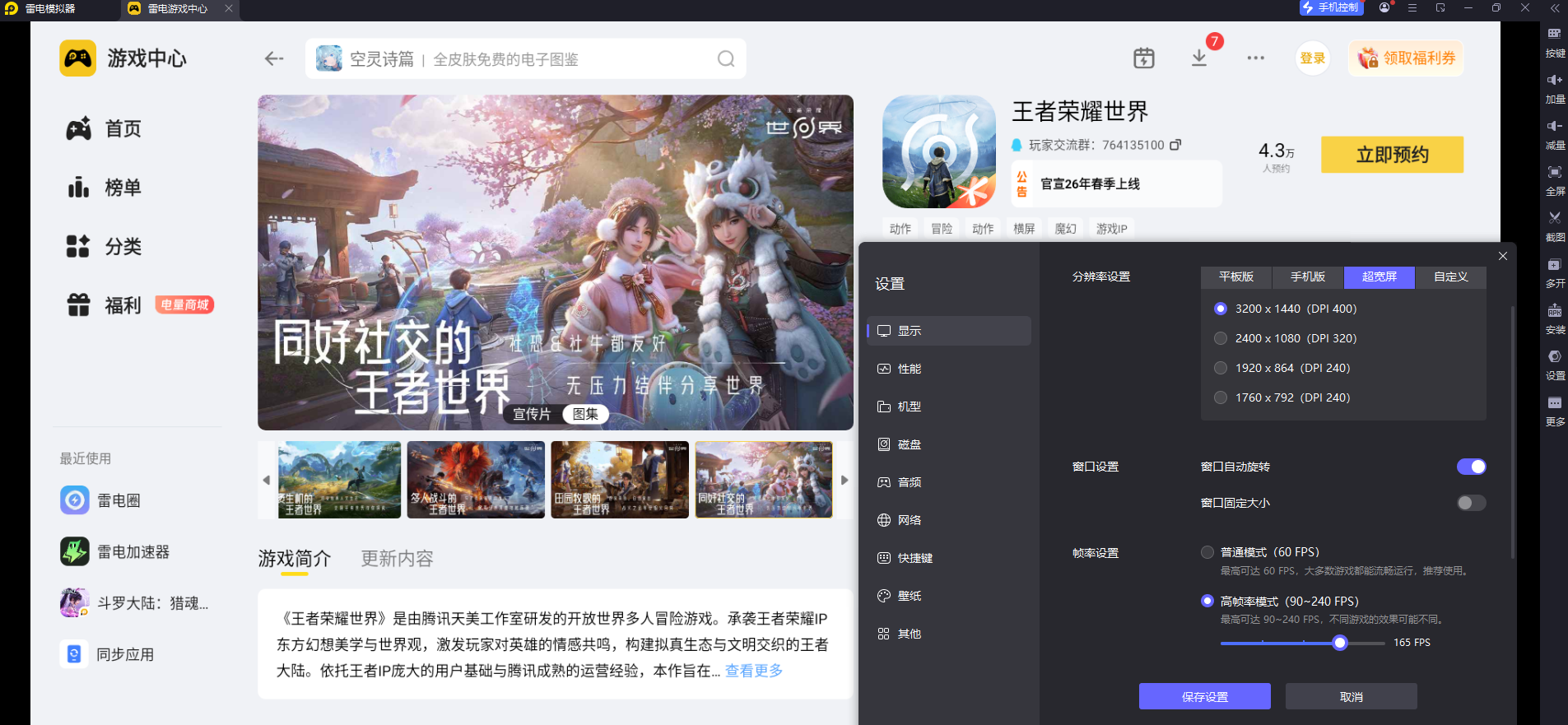Launch 雷电加速器 from recently used
This screenshot has height=725, width=1568.
pyautogui.click(x=115, y=551)
